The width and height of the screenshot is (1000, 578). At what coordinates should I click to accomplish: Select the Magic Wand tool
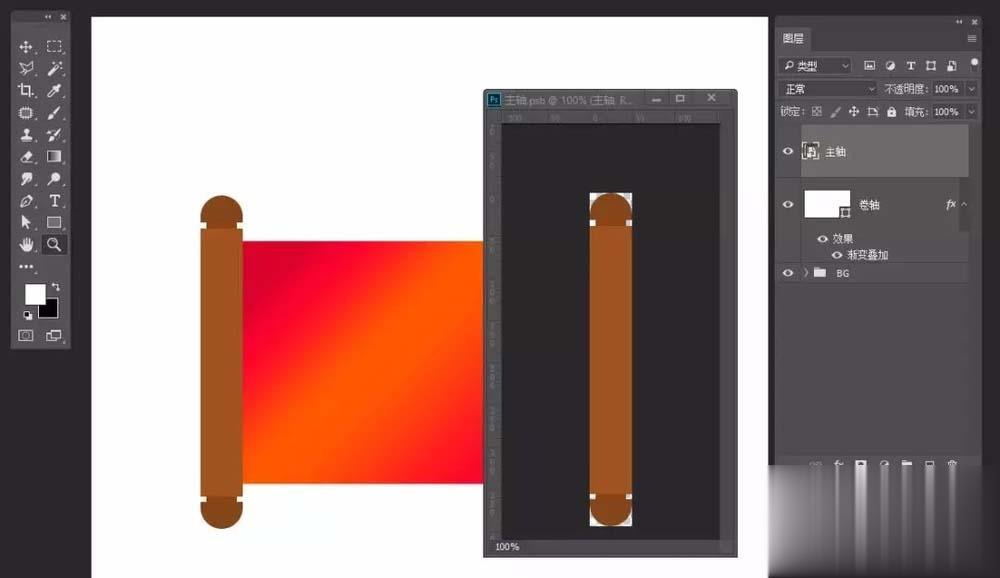[x=54, y=68]
